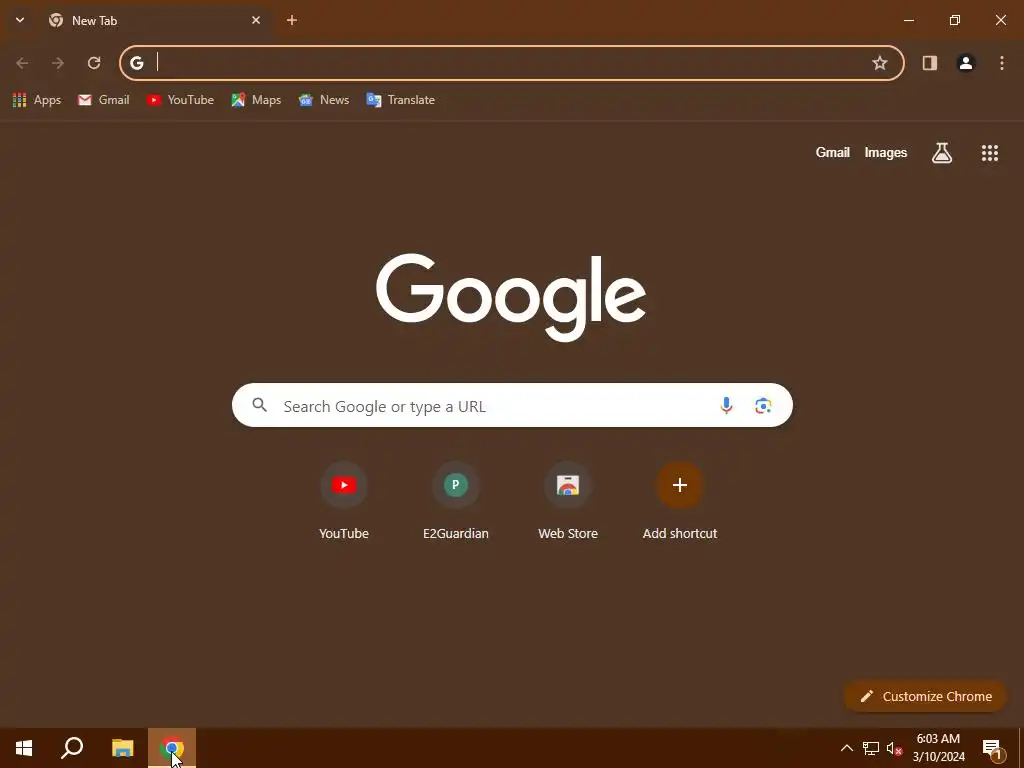
Task: Open File Explorer from the taskbar
Action: [x=122, y=748]
